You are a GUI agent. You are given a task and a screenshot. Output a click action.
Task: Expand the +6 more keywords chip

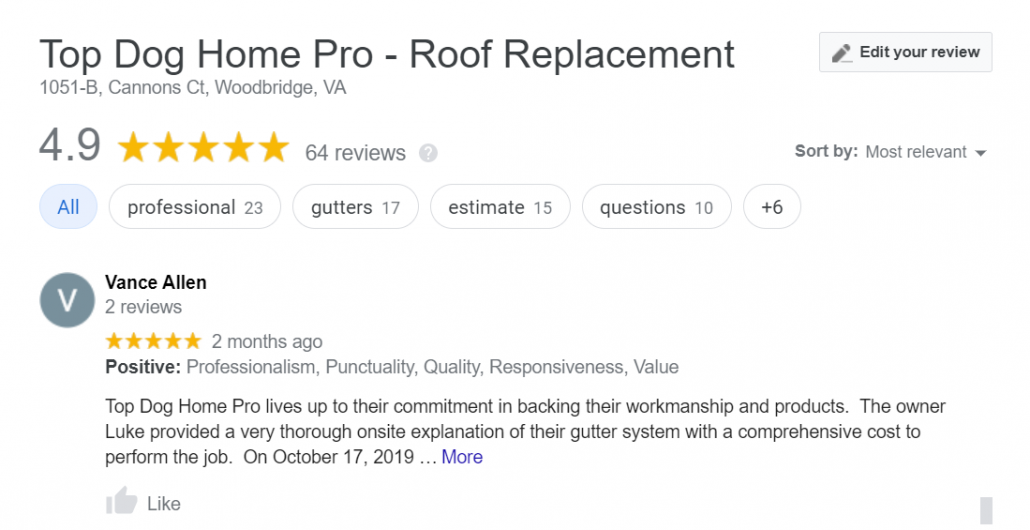772,207
